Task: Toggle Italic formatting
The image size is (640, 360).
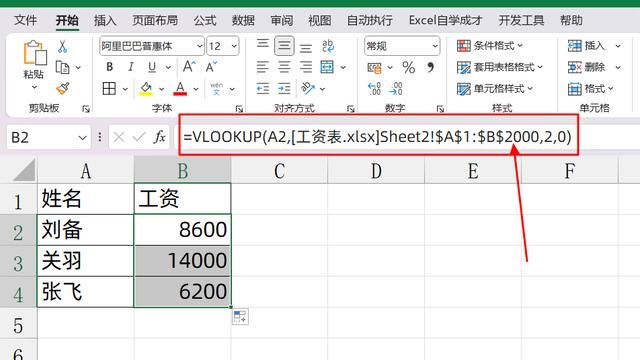Action: tap(131, 67)
